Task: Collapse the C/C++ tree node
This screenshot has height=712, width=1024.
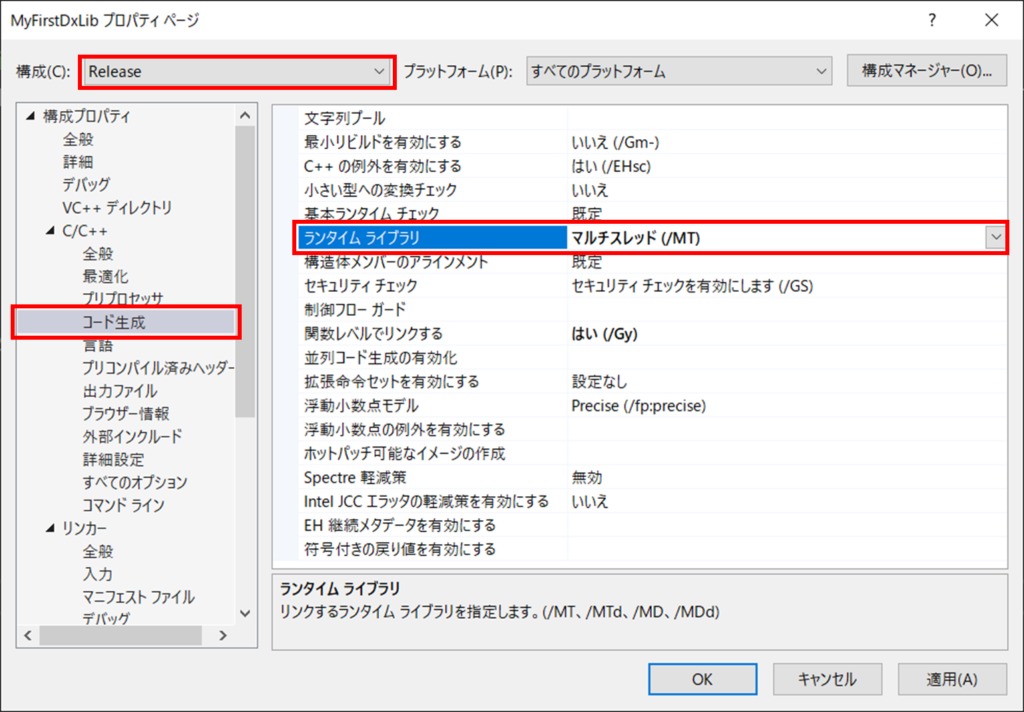Action: [x=50, y=231]
